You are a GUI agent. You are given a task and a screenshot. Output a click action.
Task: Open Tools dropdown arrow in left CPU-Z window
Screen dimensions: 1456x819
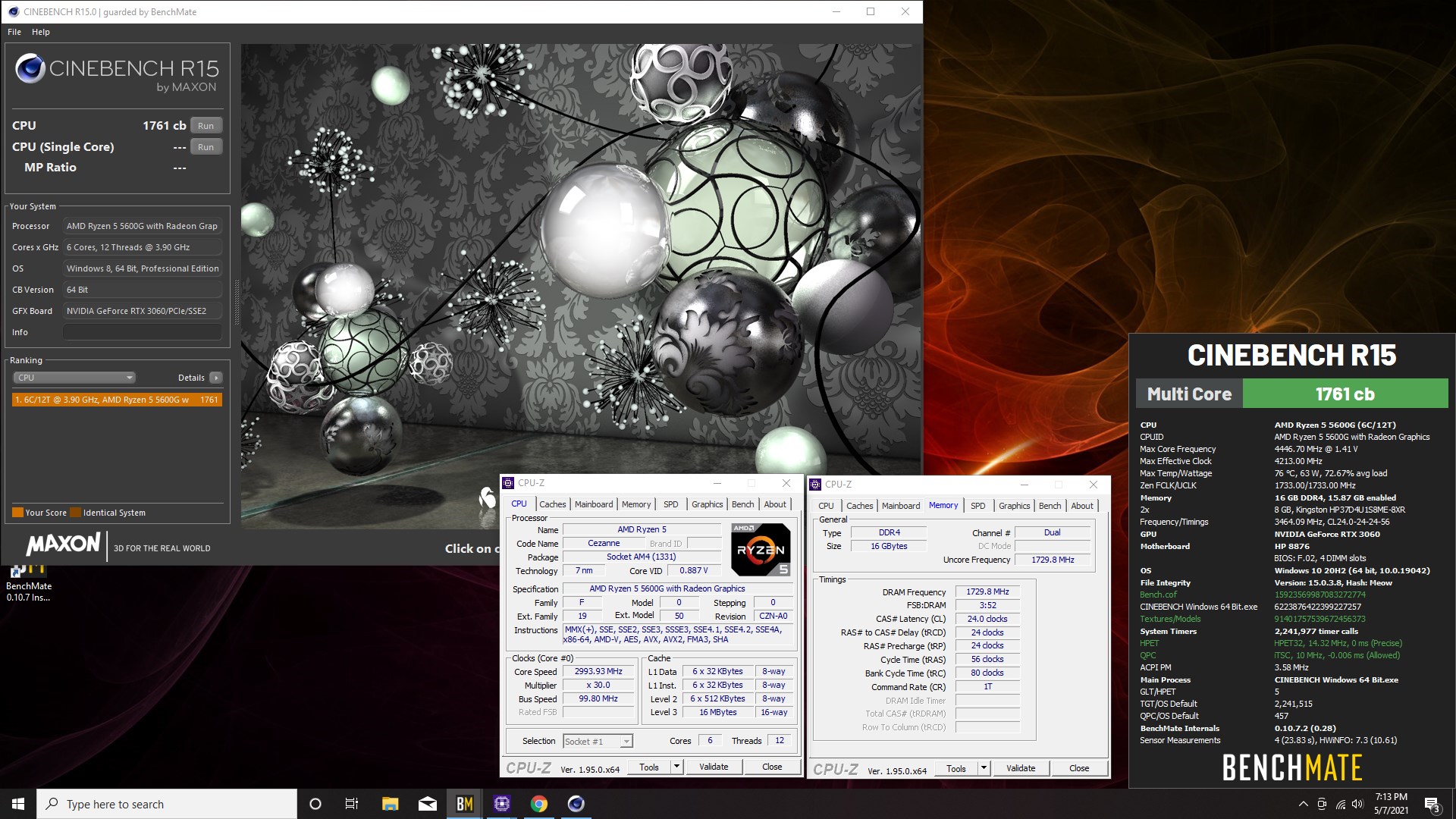pos(676,767)
